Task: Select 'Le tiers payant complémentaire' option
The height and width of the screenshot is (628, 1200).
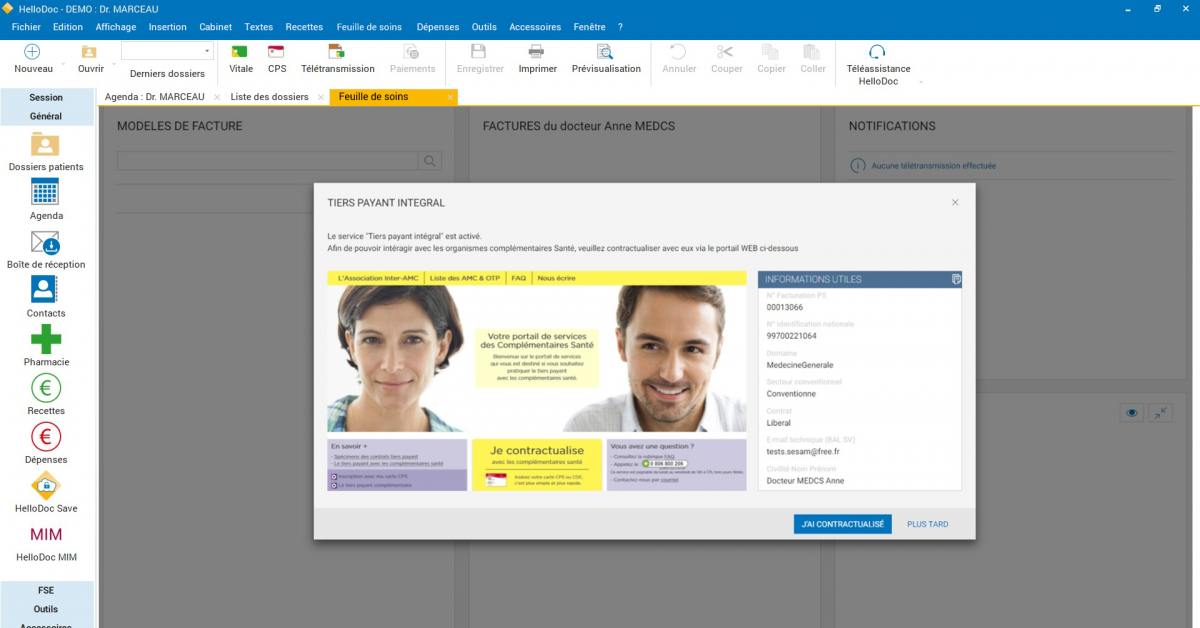Action: (373, 485)
